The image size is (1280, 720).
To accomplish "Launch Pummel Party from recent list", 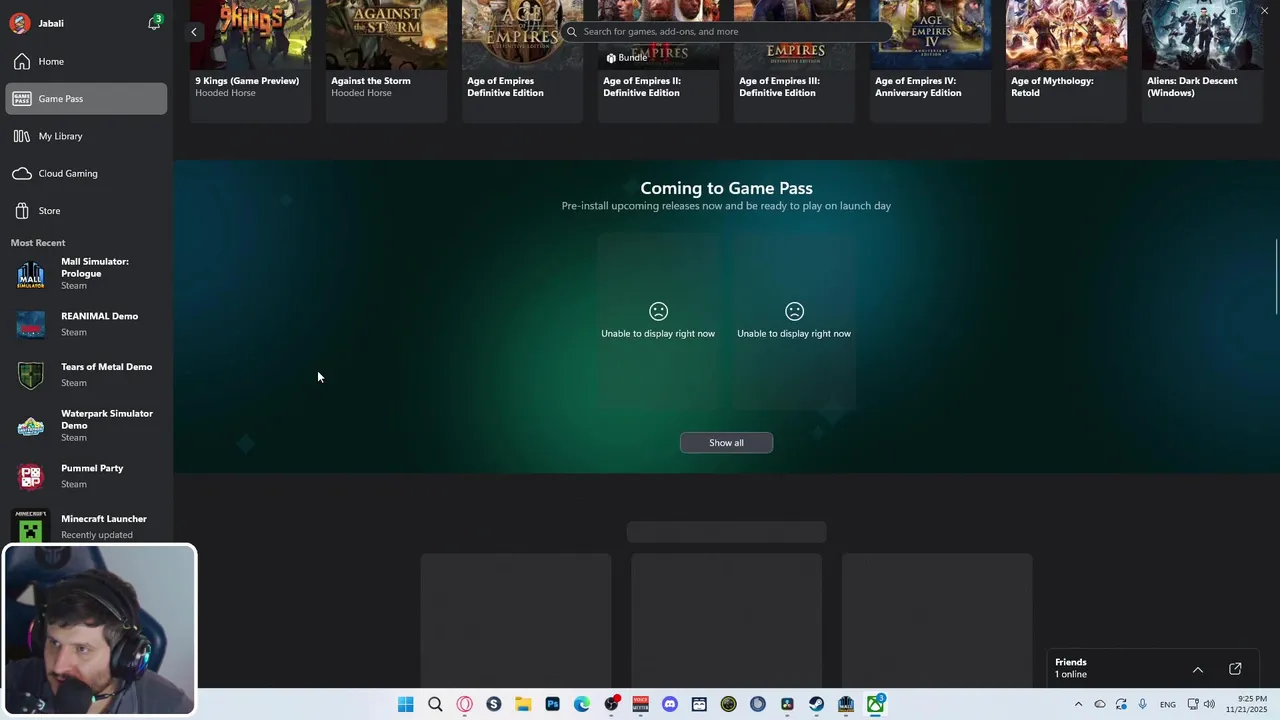I will [86, 476].
